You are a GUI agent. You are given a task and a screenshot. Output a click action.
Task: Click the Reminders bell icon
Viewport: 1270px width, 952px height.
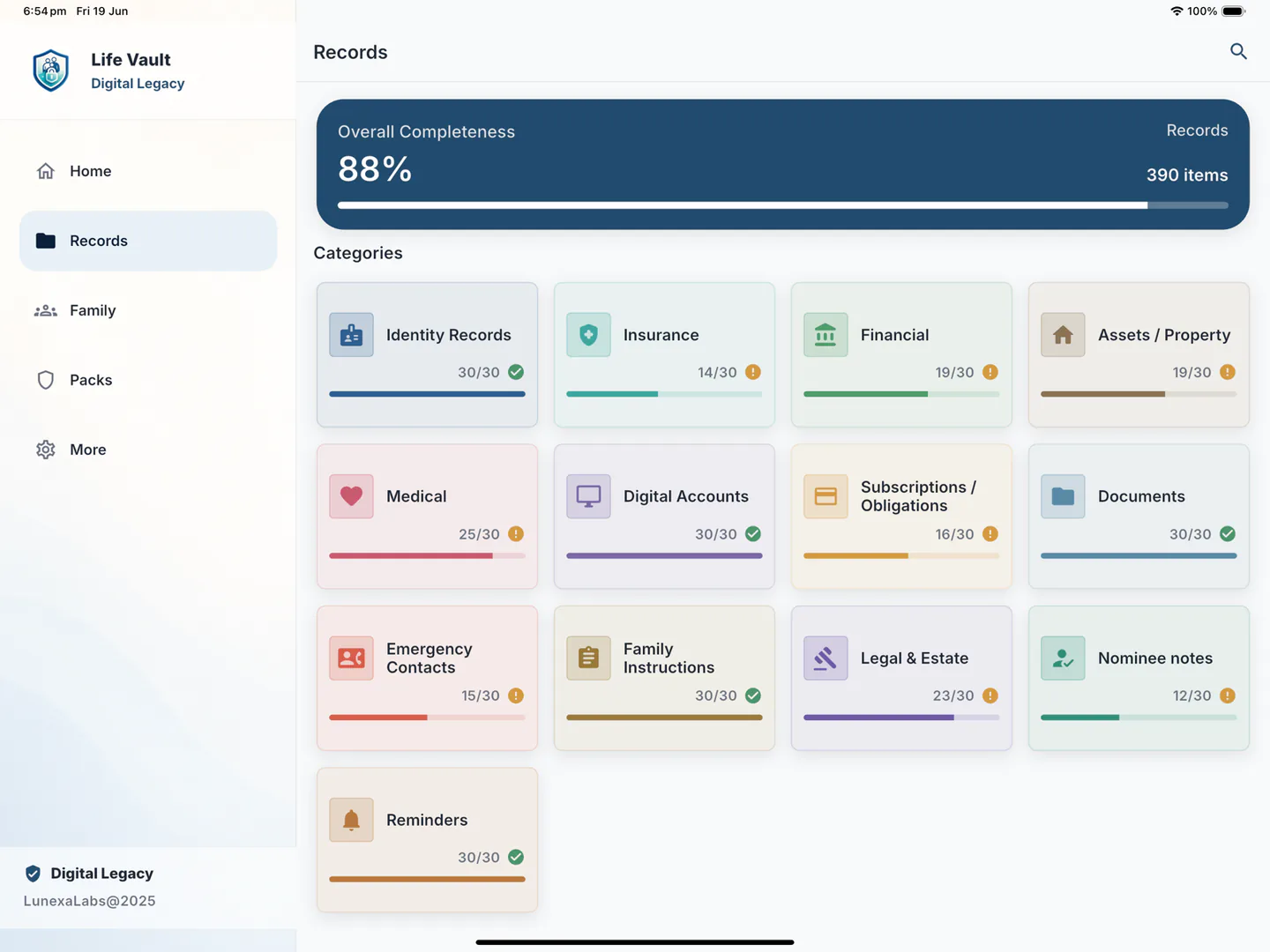351,820
